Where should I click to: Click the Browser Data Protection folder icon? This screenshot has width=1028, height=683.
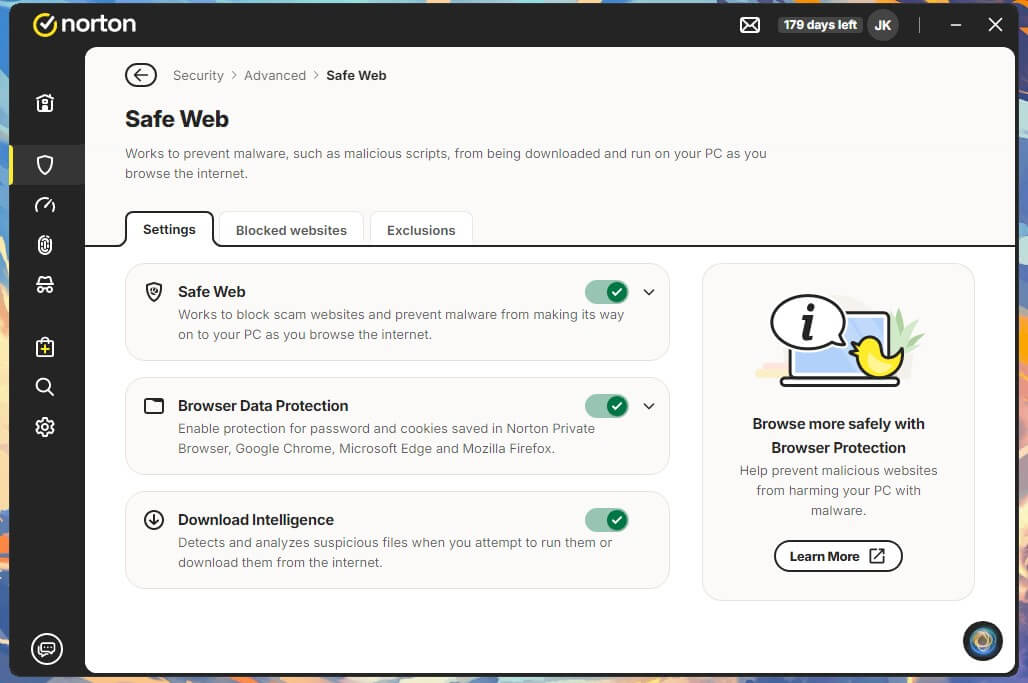point(154,406)
